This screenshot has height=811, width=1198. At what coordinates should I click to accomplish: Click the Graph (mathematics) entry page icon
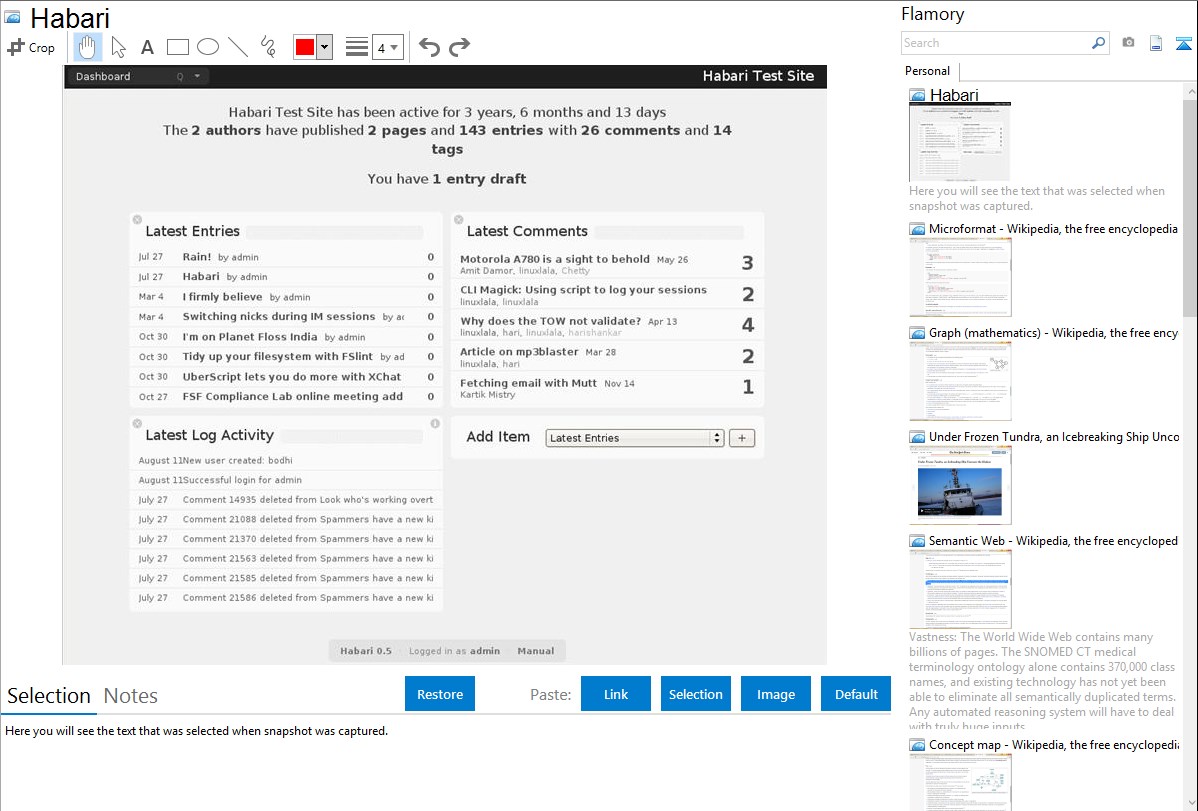pyautogui.click(x=917, y=333)
